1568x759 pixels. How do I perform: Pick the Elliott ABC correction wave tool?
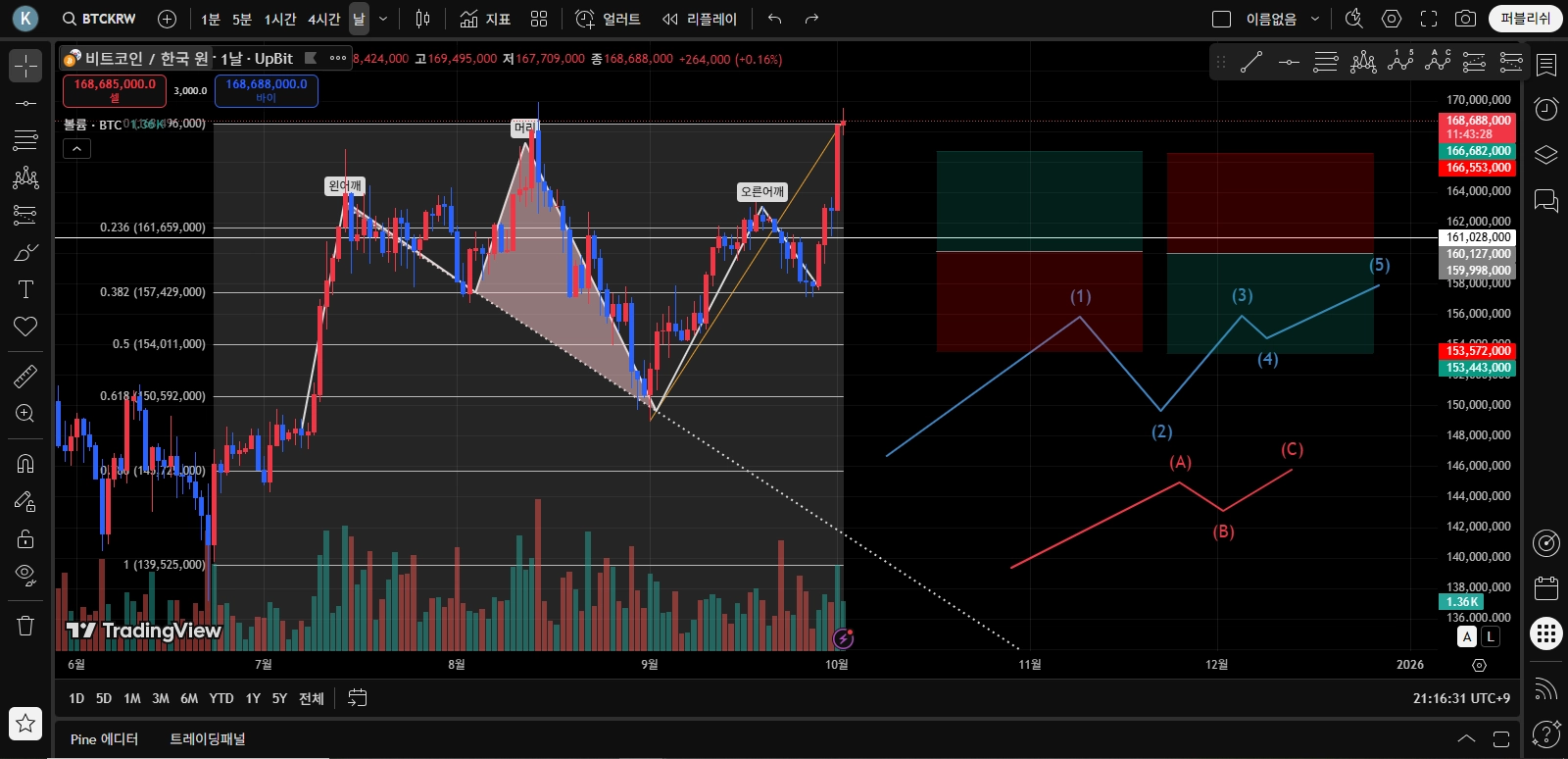[1438, 62]
